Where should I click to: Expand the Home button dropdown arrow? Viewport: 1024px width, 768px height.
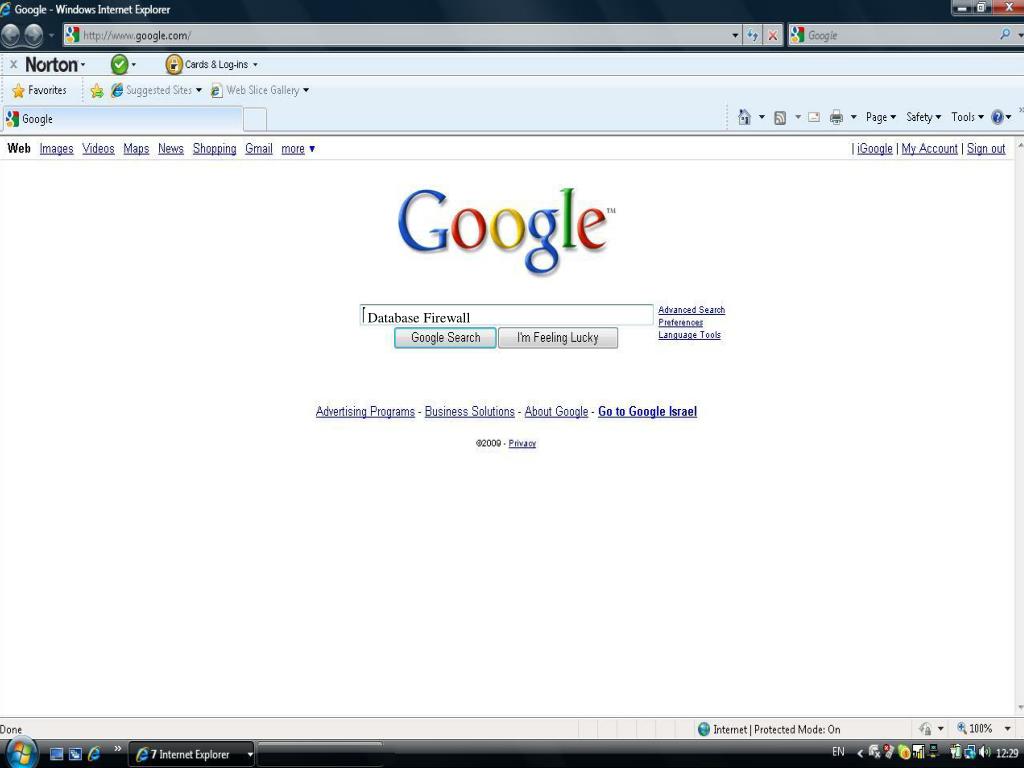[761, 117]
